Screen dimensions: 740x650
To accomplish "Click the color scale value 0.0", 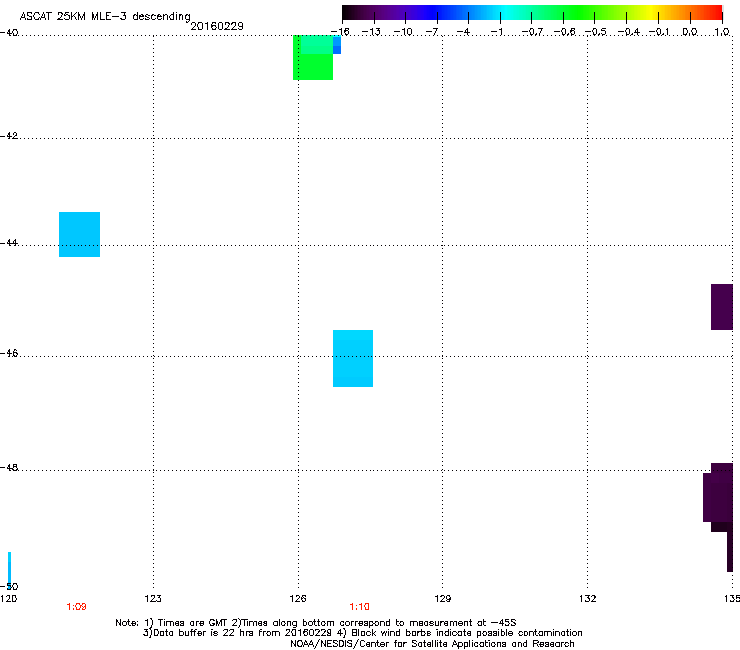I will [x=690, y=32].
